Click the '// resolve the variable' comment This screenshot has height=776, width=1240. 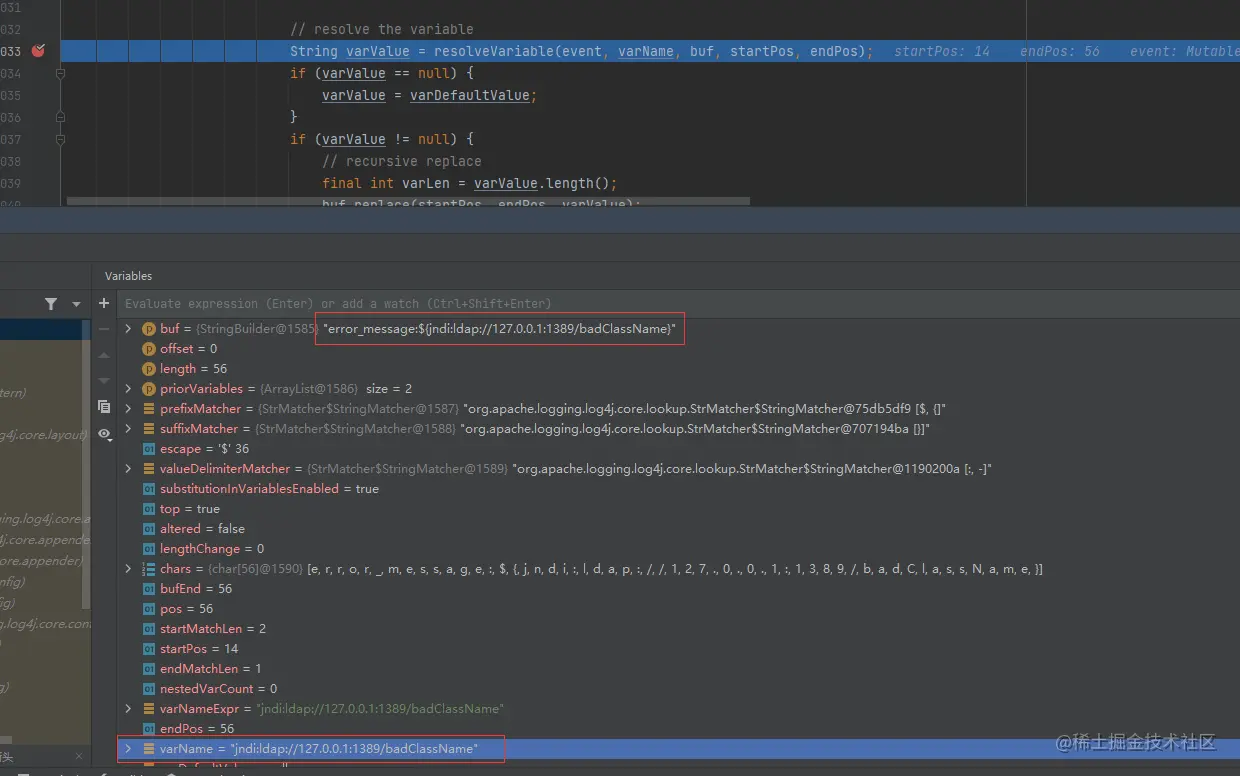[x=382, y=29]
